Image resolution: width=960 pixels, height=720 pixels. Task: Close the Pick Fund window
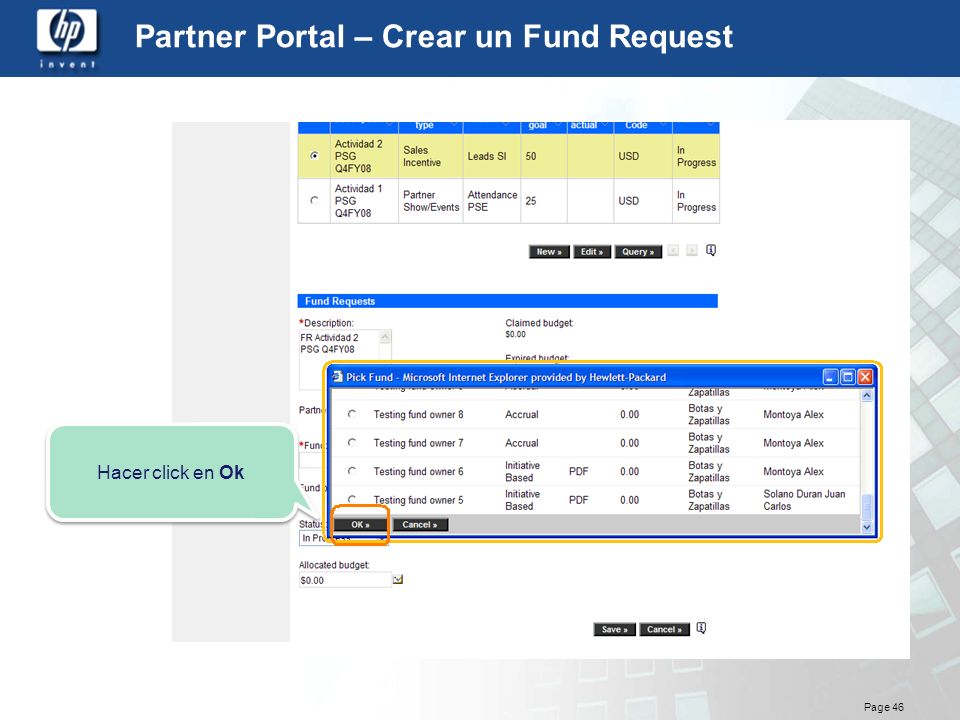click(x=864, y=377)
